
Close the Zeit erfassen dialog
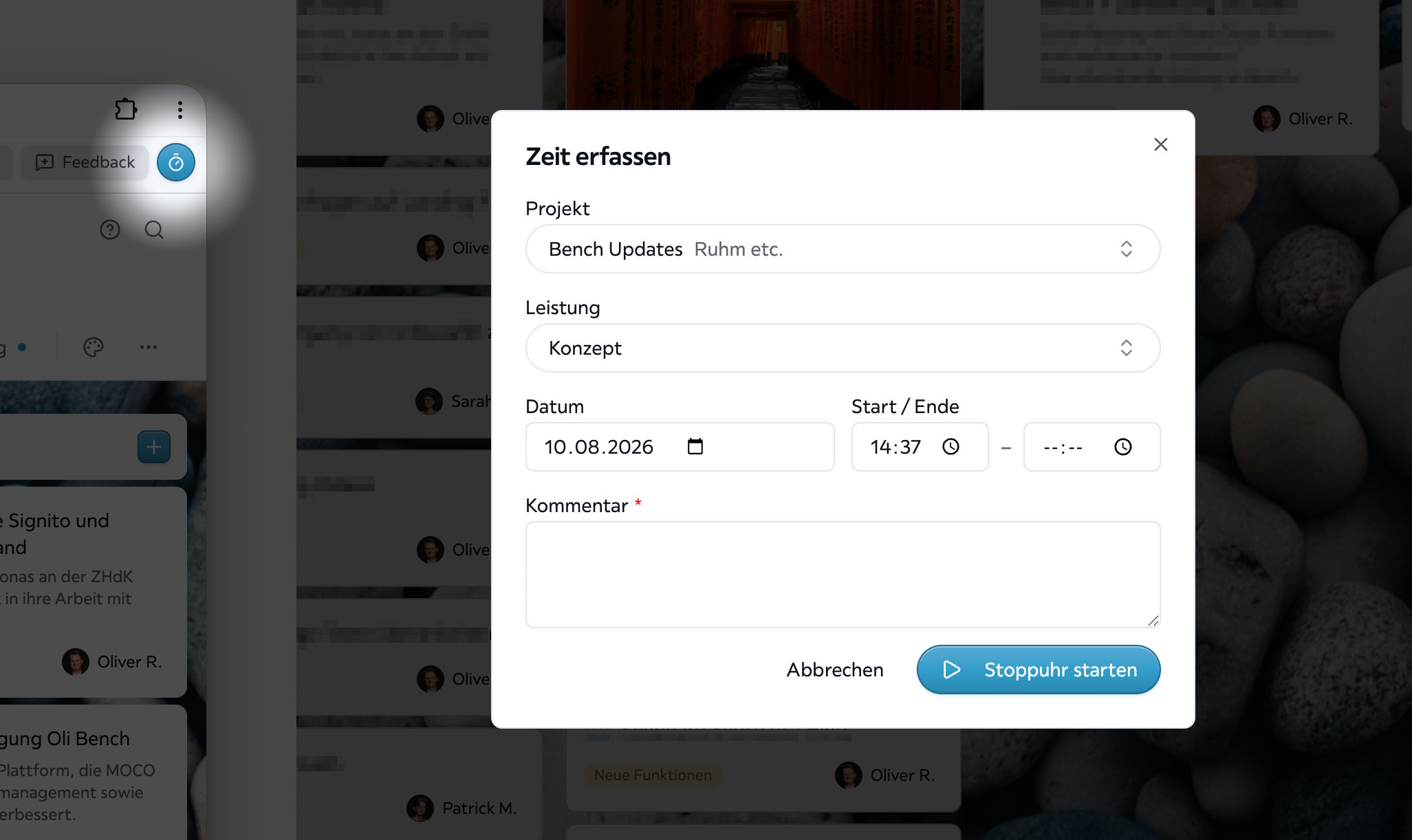[x=1161, y=144]
